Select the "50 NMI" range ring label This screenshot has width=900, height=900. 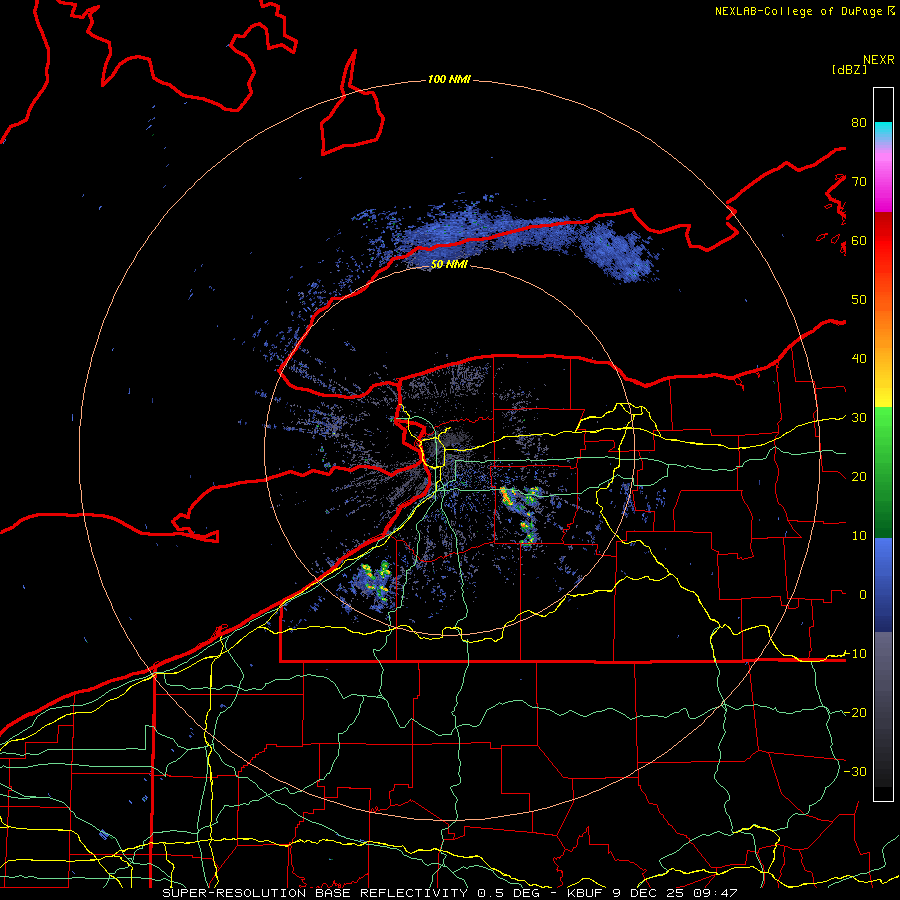pos(449,265)
